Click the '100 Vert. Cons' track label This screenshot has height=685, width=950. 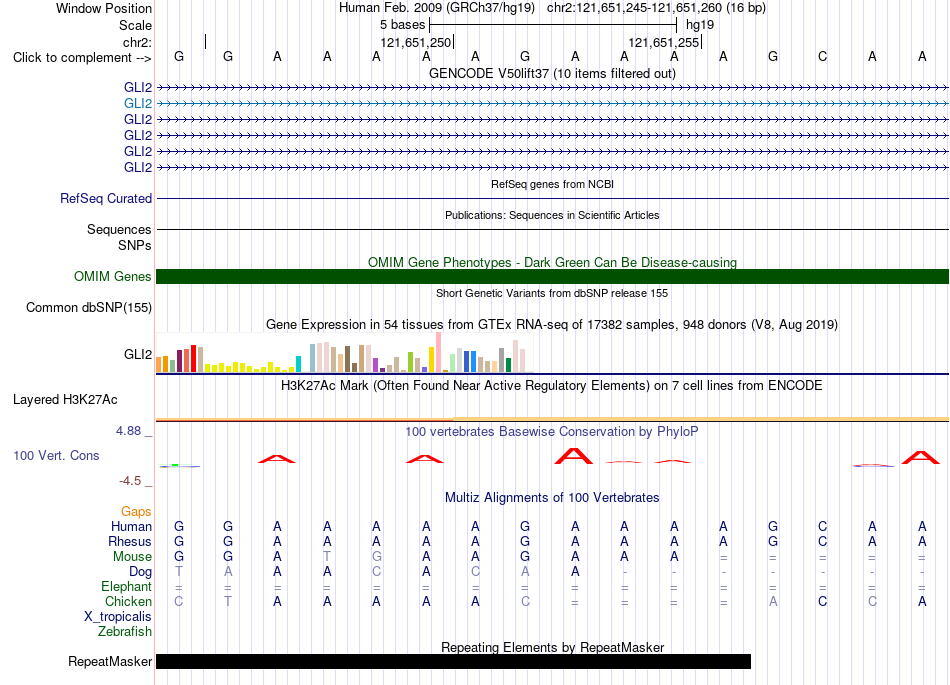pyautogui.click(x=56, y=455)
